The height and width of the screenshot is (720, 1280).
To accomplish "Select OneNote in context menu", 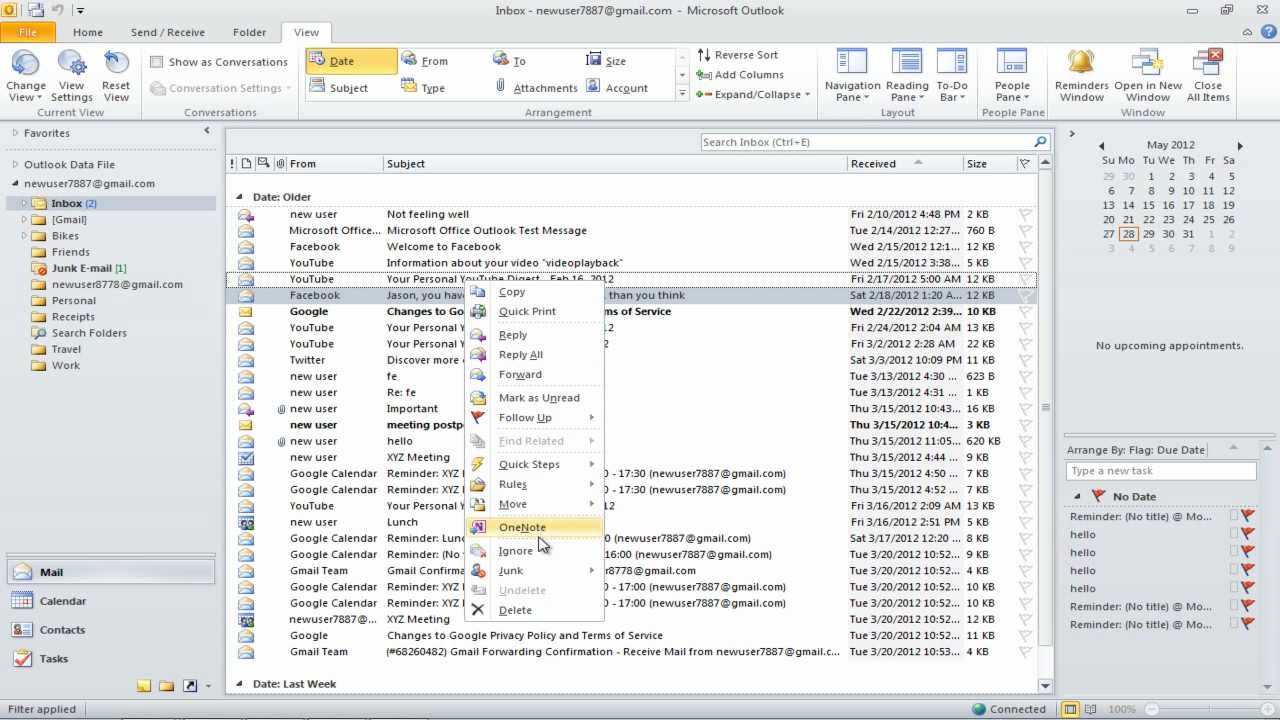I will pos(534,527).
